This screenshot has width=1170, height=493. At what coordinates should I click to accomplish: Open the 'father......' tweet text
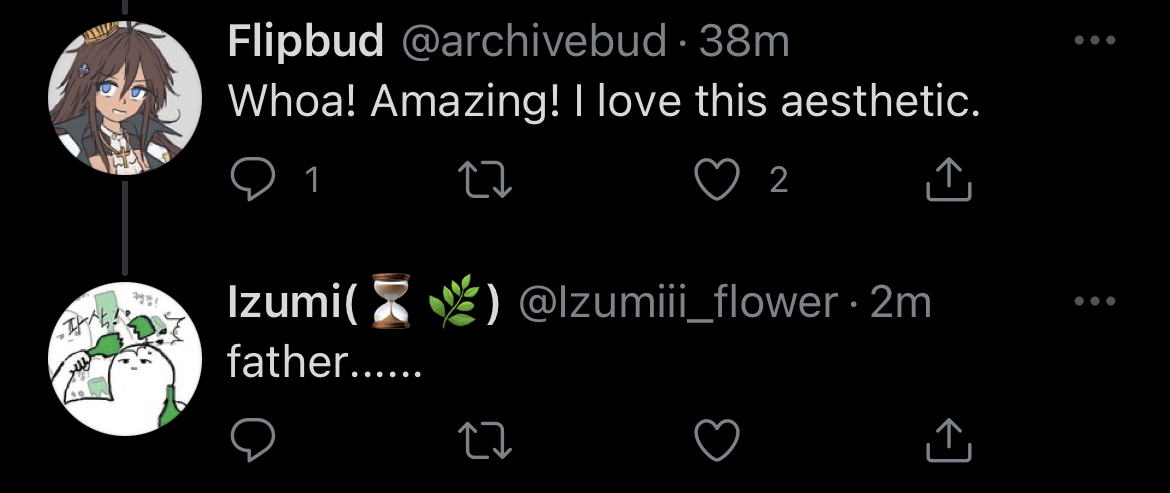click(x=325, y=362)
